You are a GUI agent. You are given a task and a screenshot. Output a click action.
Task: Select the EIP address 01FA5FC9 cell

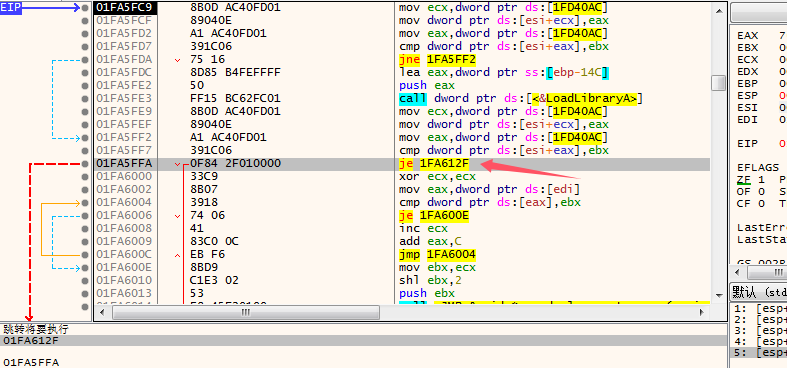coord(125,8)
